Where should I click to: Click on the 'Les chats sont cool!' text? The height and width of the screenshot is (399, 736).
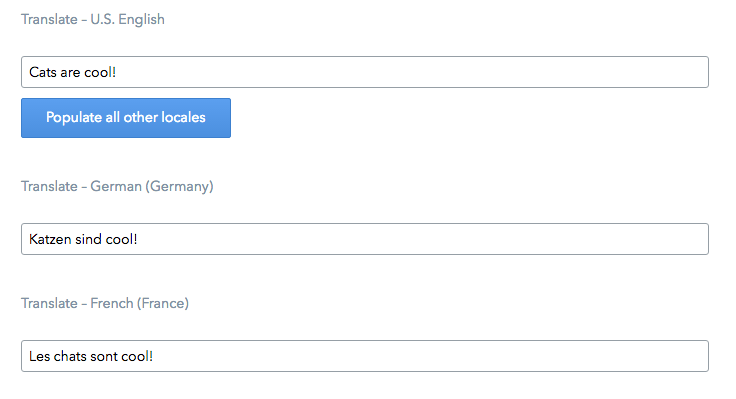(91, 356)
